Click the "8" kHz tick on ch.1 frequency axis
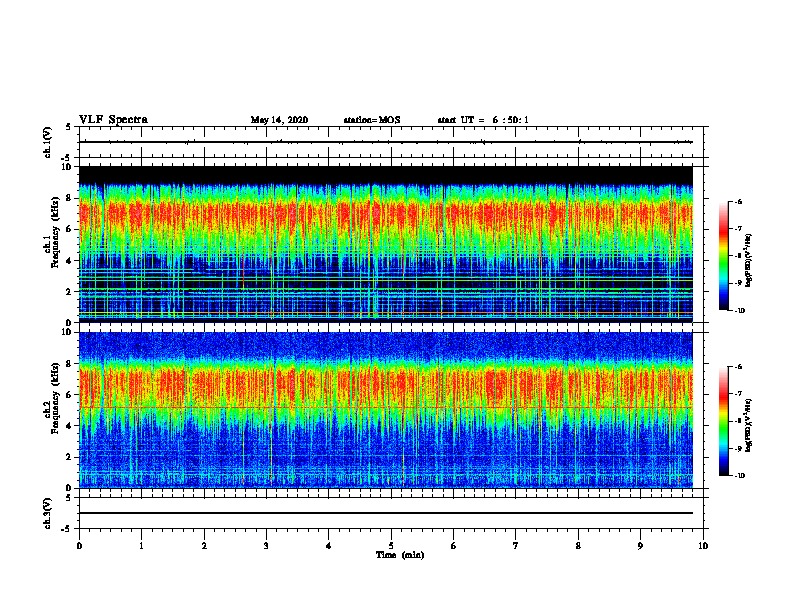This screenshot has width=792, height=612. tap(69, 198)
